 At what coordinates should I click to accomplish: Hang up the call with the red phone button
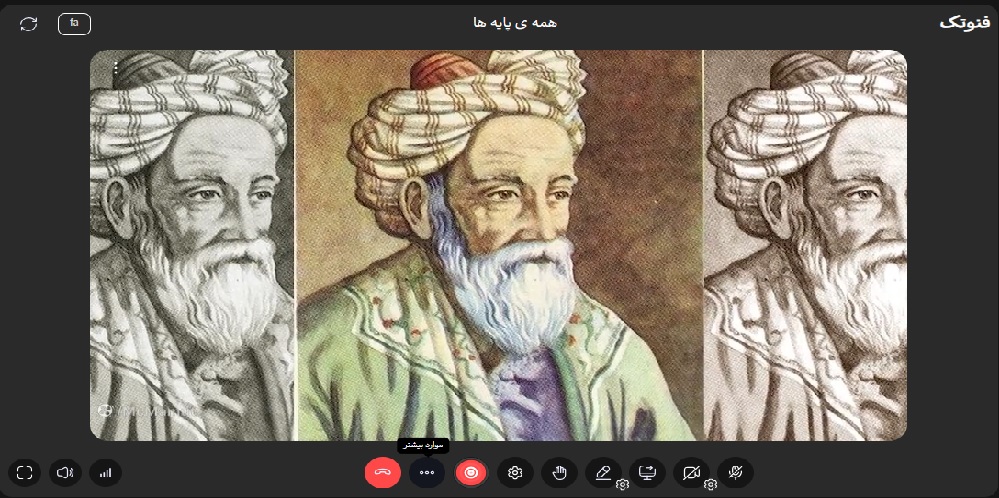click(x=382, y=473)
